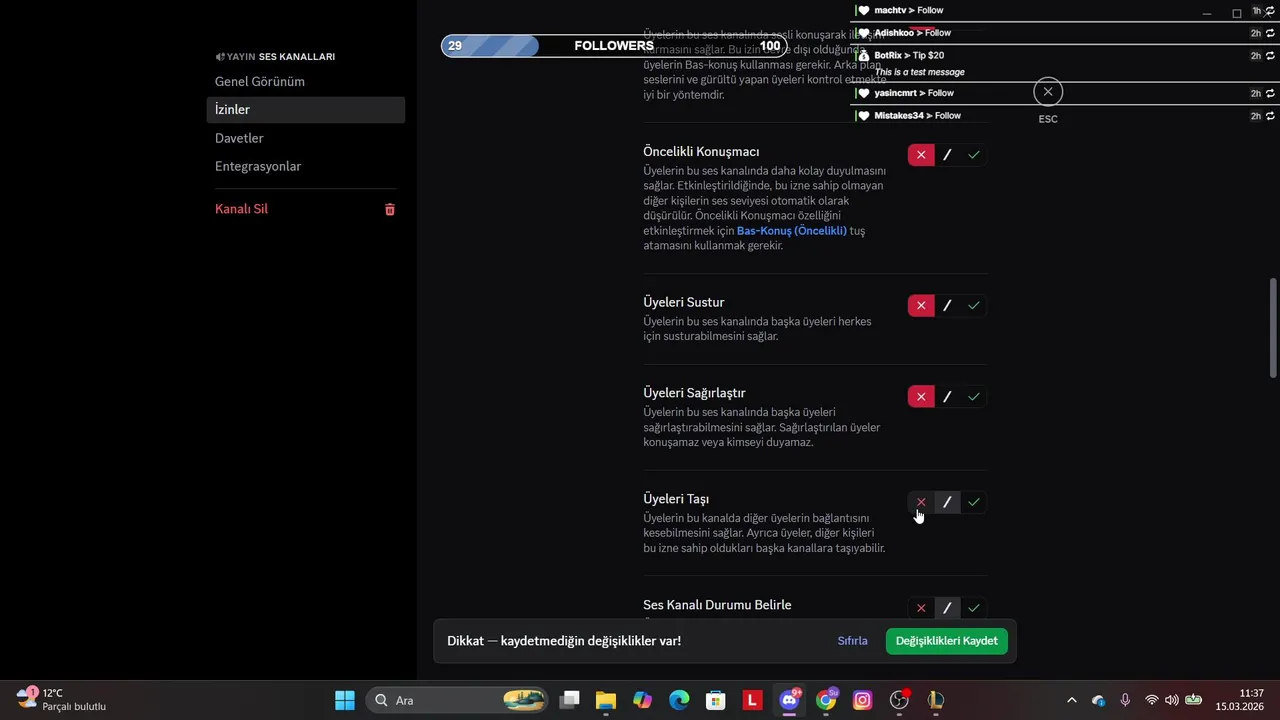Replay the Mistakes34 follow alert
The width and height of the screenshot is (1280, 720).
[1270, 116]
